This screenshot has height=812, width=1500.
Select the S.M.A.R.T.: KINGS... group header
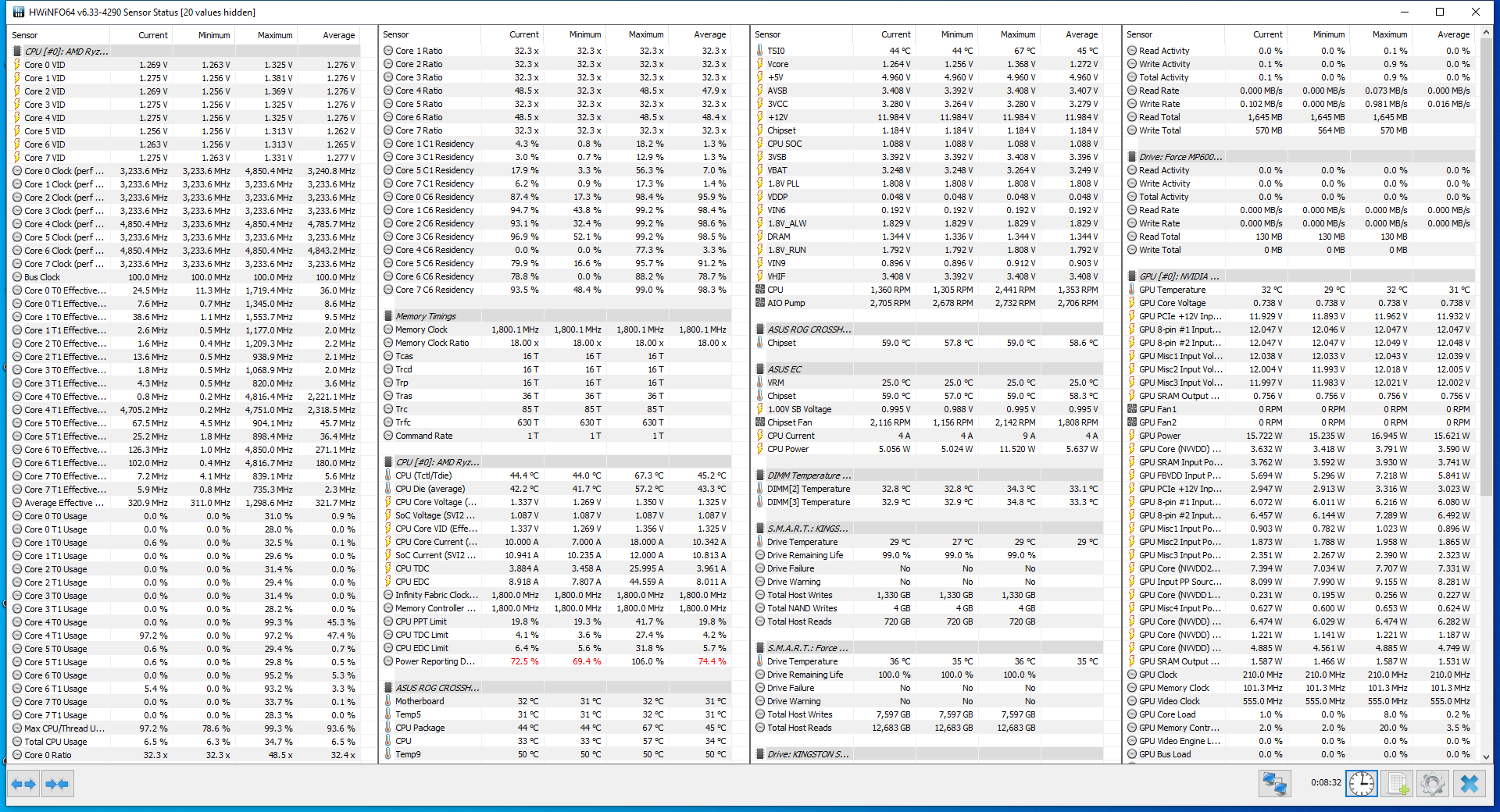(928, 529)
